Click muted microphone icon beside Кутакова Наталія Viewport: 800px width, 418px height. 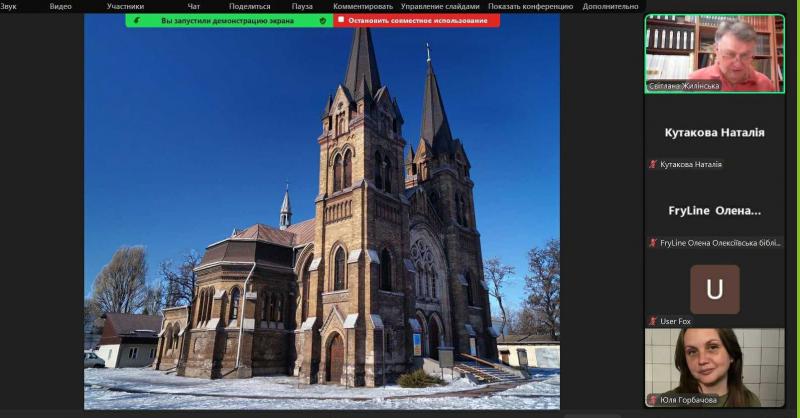(652, 164)
